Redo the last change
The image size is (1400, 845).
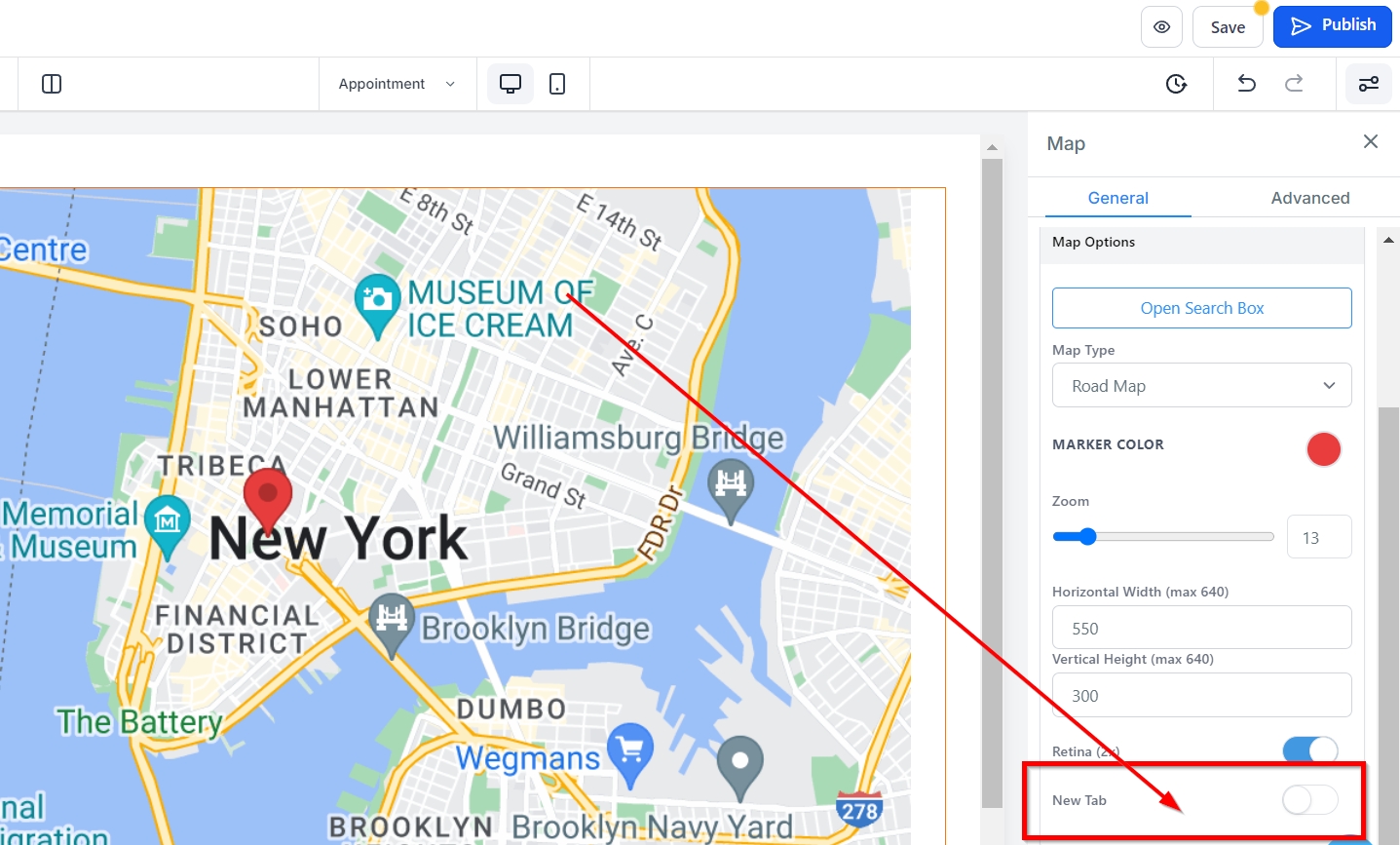click(x=1294, y=84)
